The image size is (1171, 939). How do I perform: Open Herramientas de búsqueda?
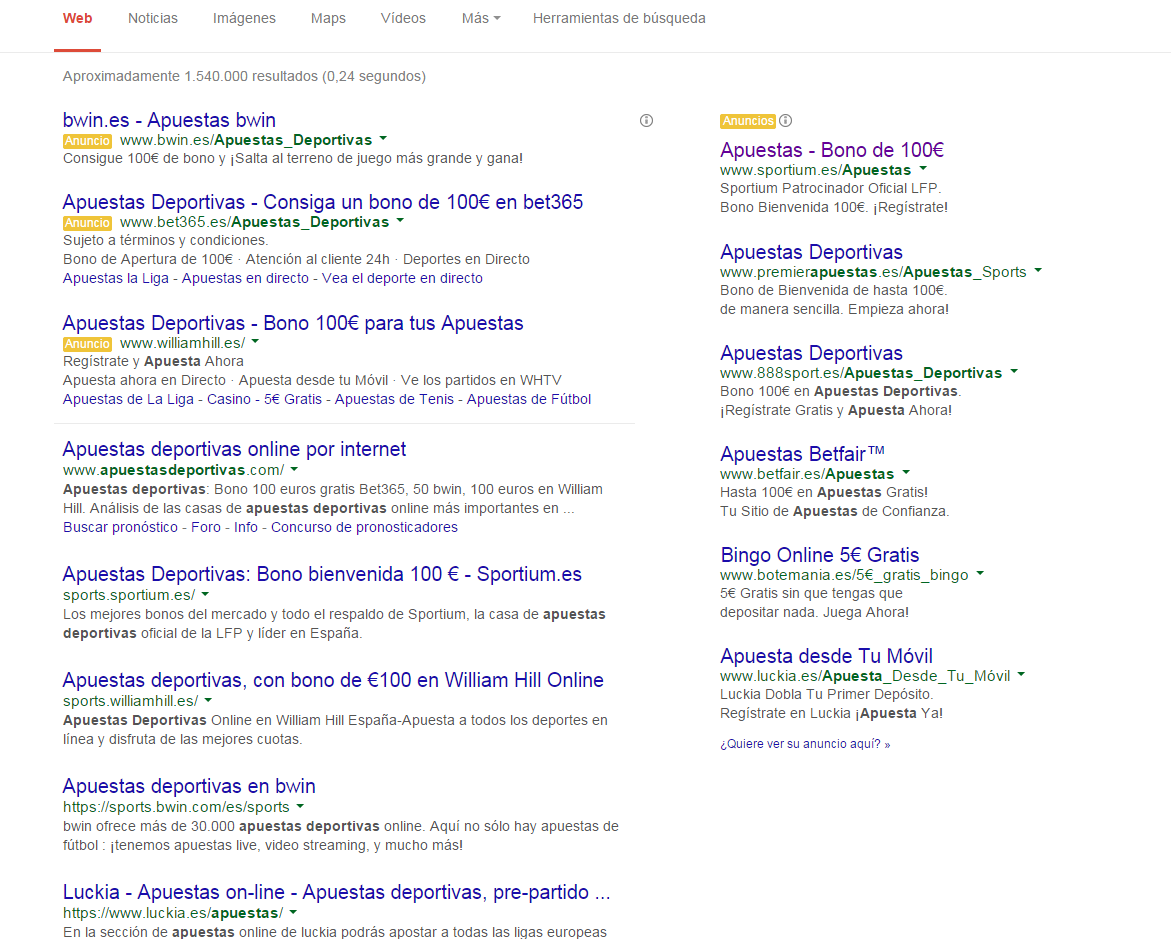pos(619,18)
